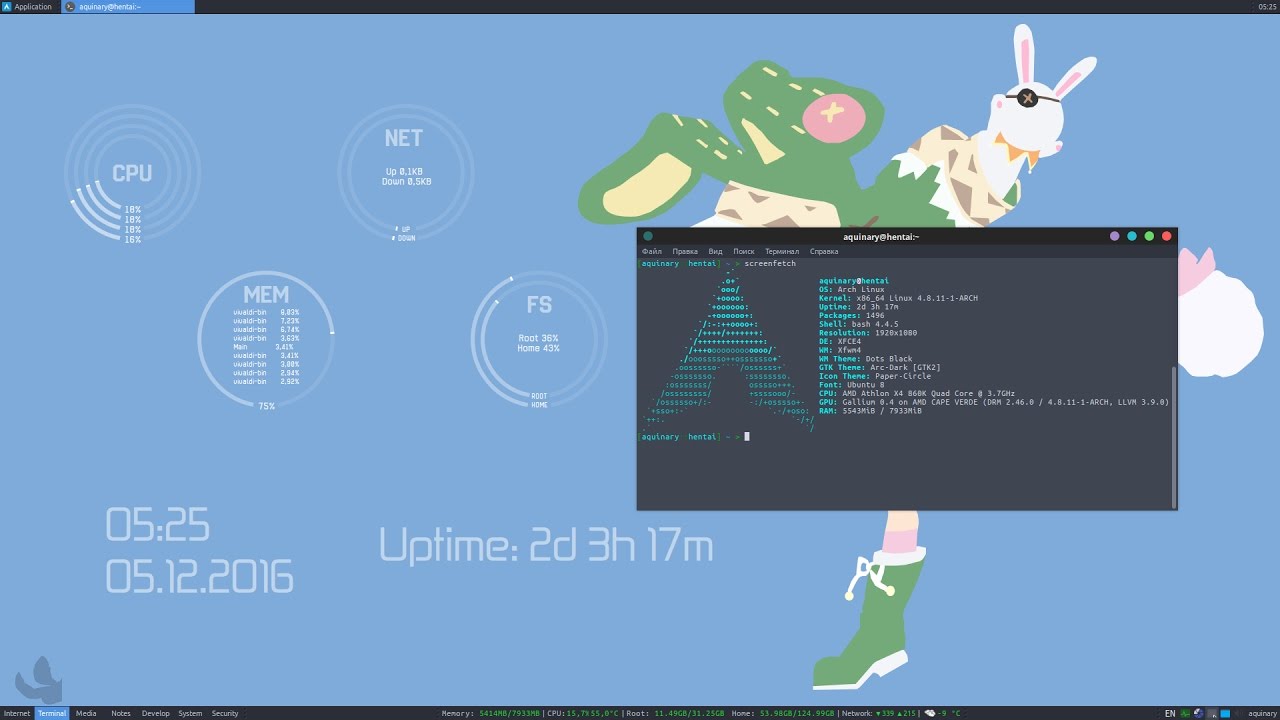Viewport: 1280px width, 720px height.
Task: Click the NET widget 'Down 0.5KB' text
Action: point(406,182)
